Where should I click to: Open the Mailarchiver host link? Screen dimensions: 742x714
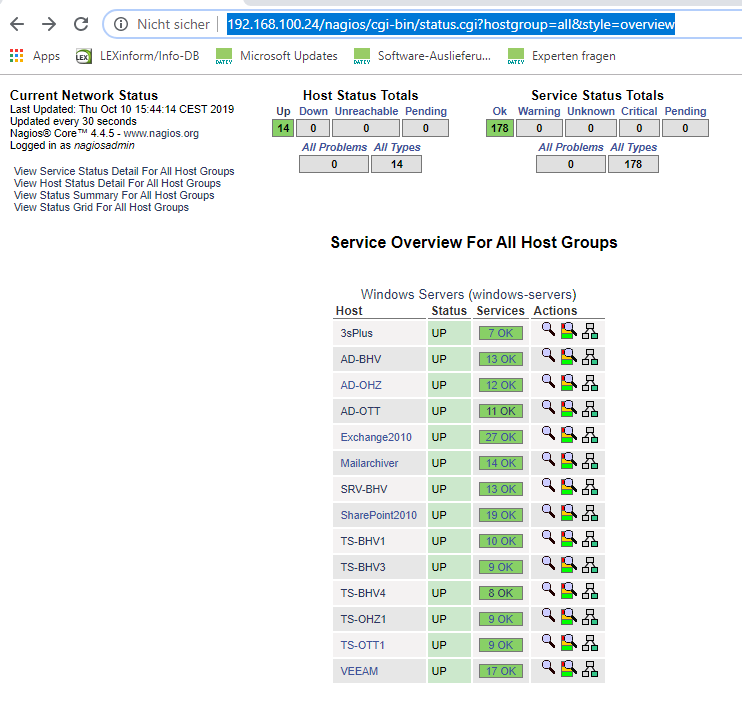[369, 463]
